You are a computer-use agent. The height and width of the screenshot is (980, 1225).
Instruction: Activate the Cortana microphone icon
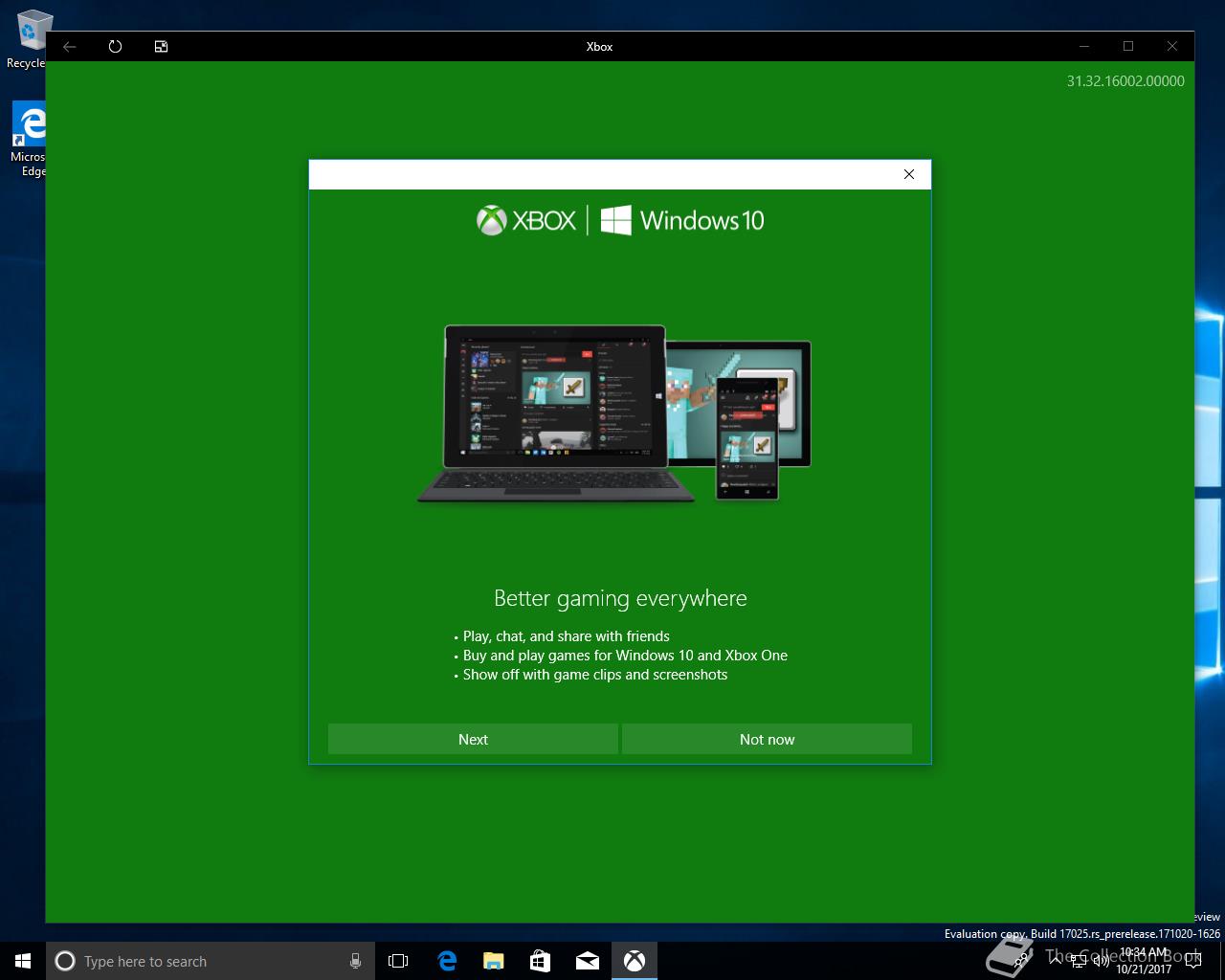point(355,961)
